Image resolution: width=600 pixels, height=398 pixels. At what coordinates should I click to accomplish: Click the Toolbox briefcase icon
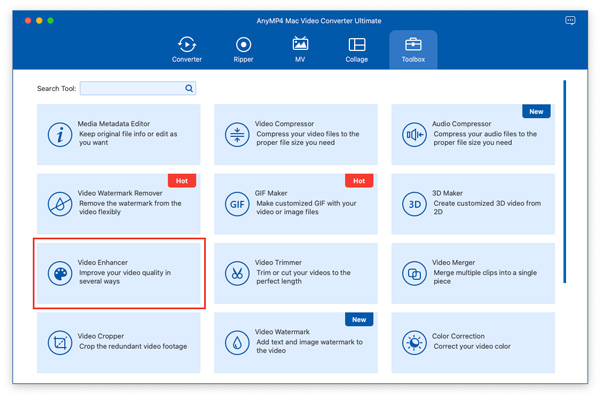click(x=413, y=44)
